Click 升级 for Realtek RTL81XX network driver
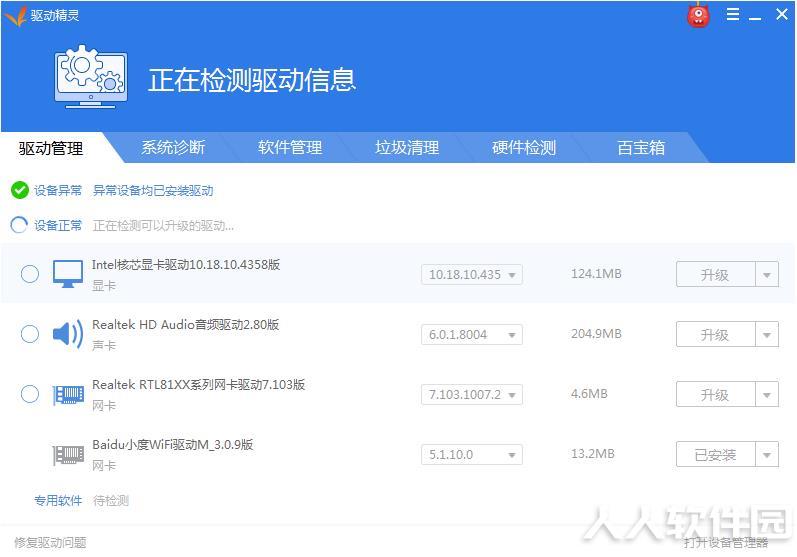The height and width of the screenshot is (557, 797). coord(716,394)
